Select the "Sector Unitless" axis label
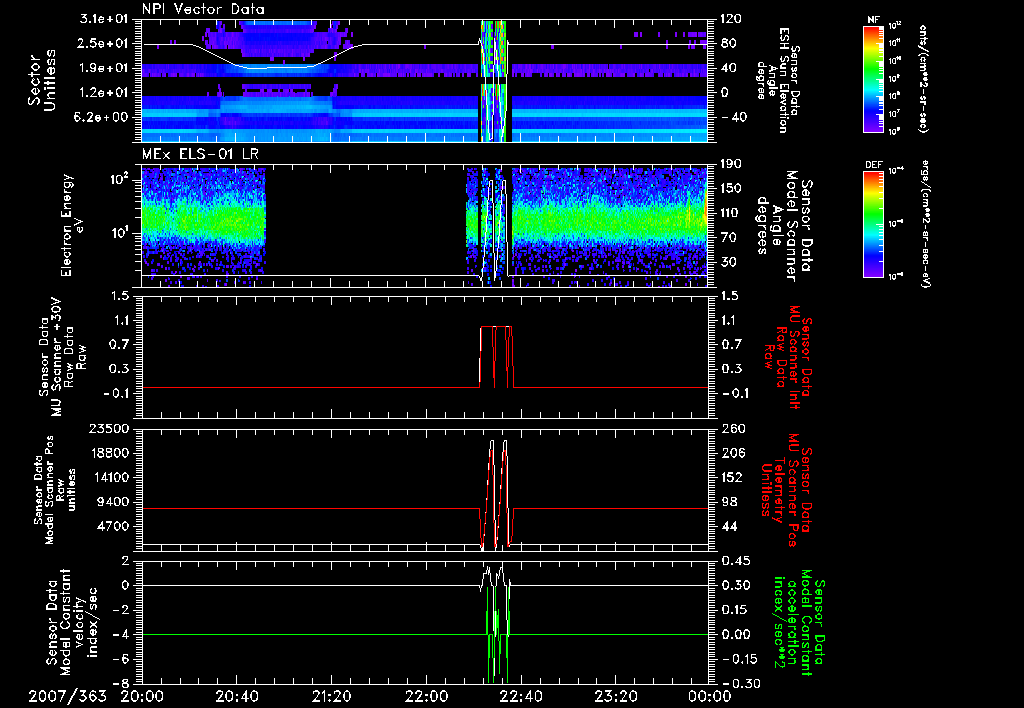This screenshot has width=1024, height=708. click(42, 80)
